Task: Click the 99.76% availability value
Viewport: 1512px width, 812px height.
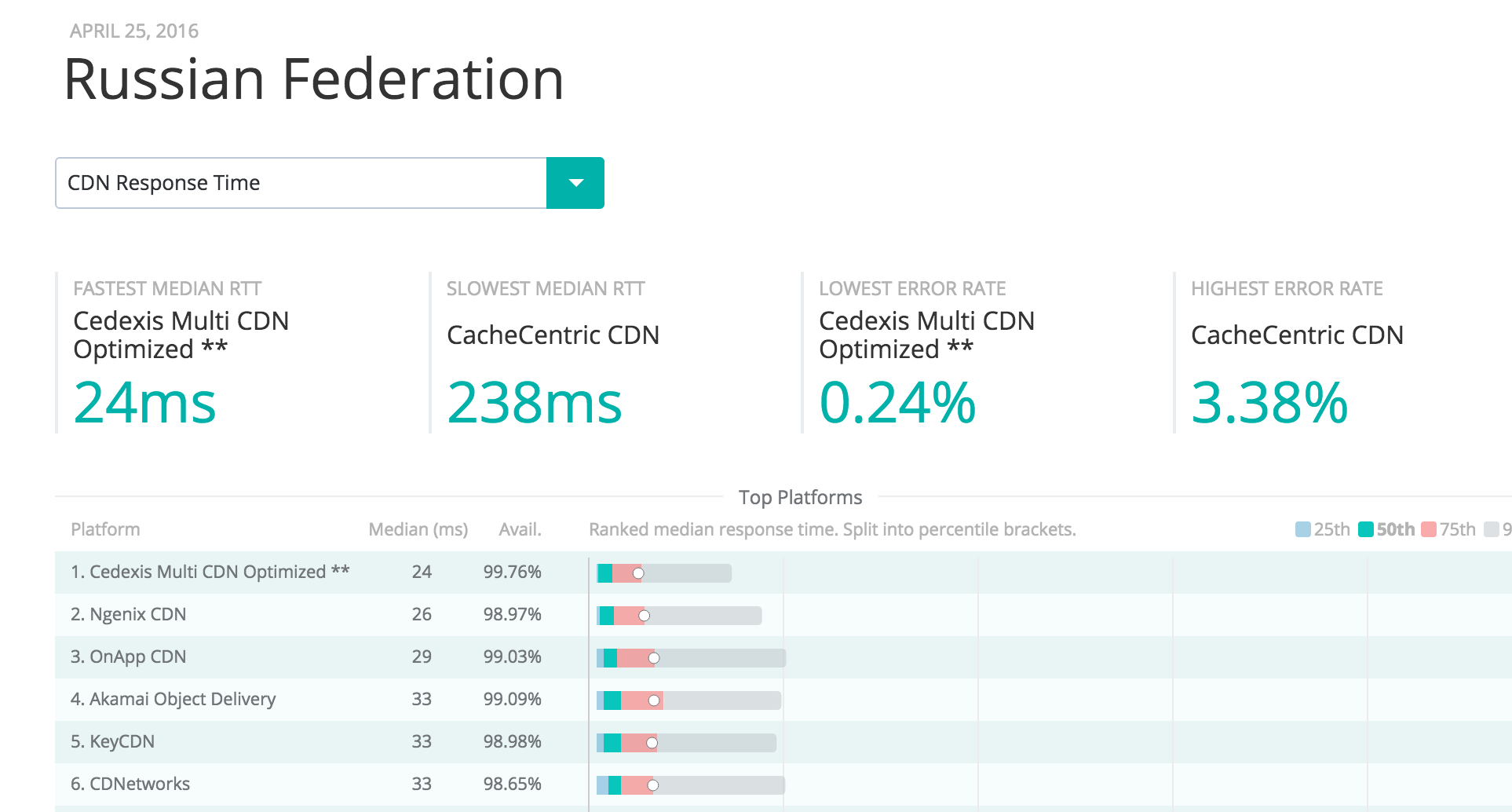Action: (513, 572)
